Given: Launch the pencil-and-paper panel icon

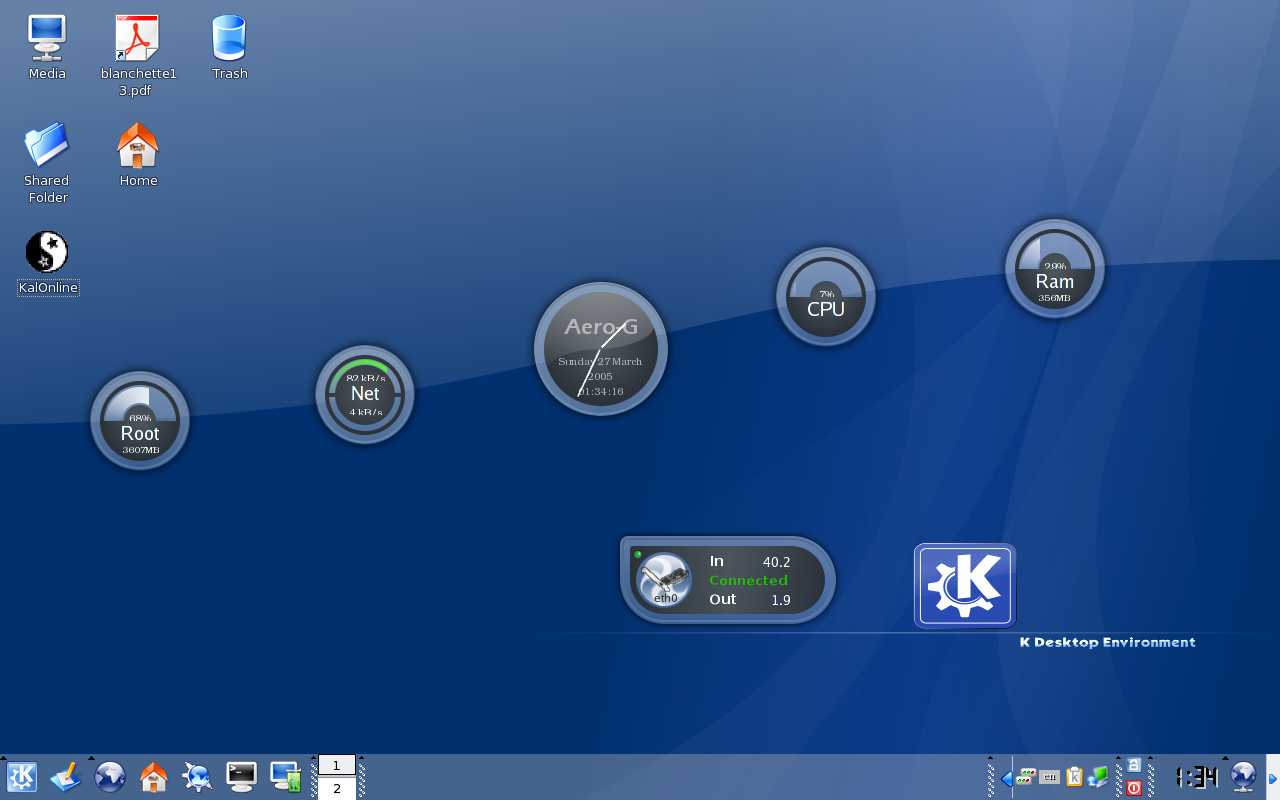Looking at the screenshot, I should click(x=65, y=777).
